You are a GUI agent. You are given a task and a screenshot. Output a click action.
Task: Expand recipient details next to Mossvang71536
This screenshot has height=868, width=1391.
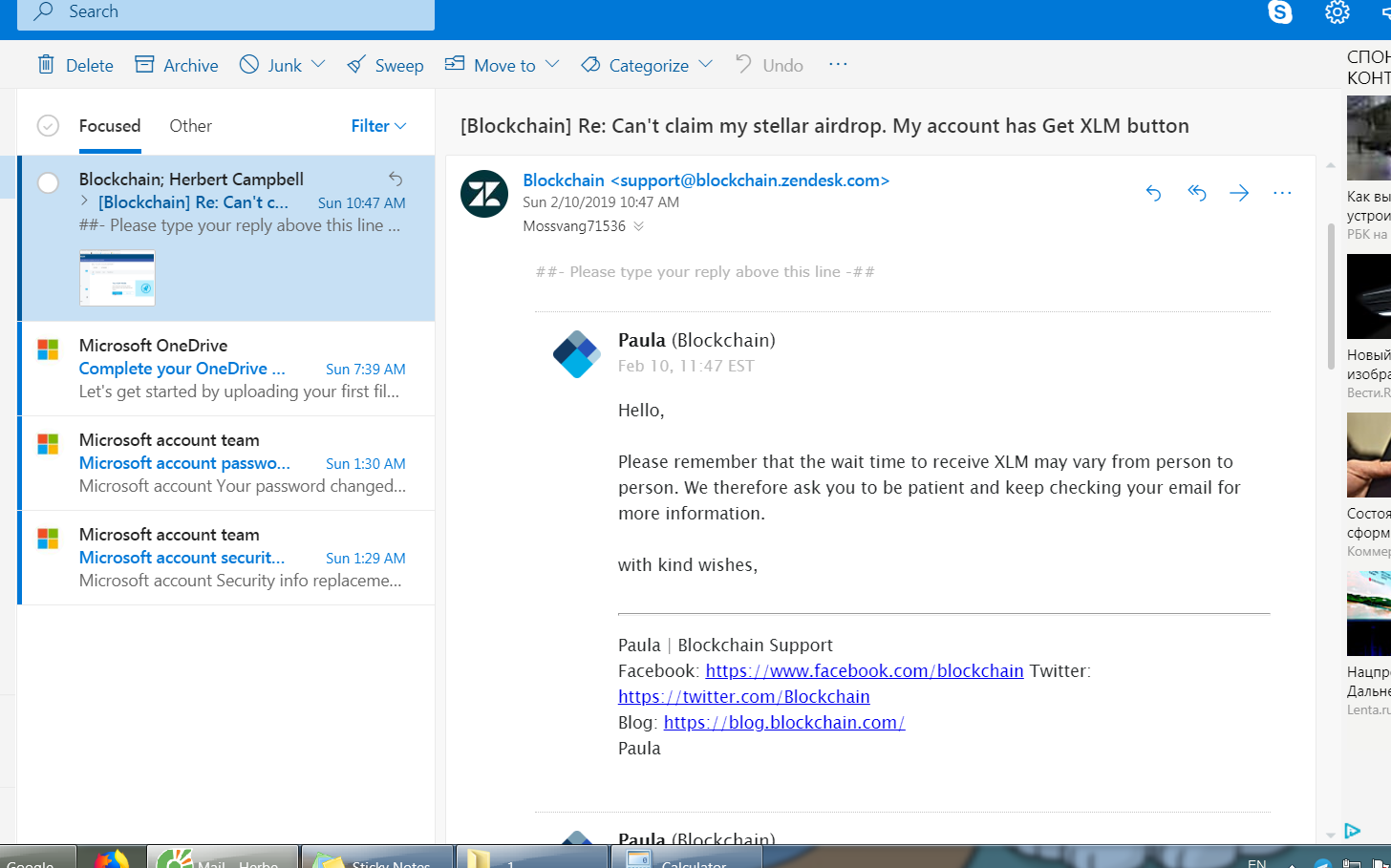tap(639, 226)
